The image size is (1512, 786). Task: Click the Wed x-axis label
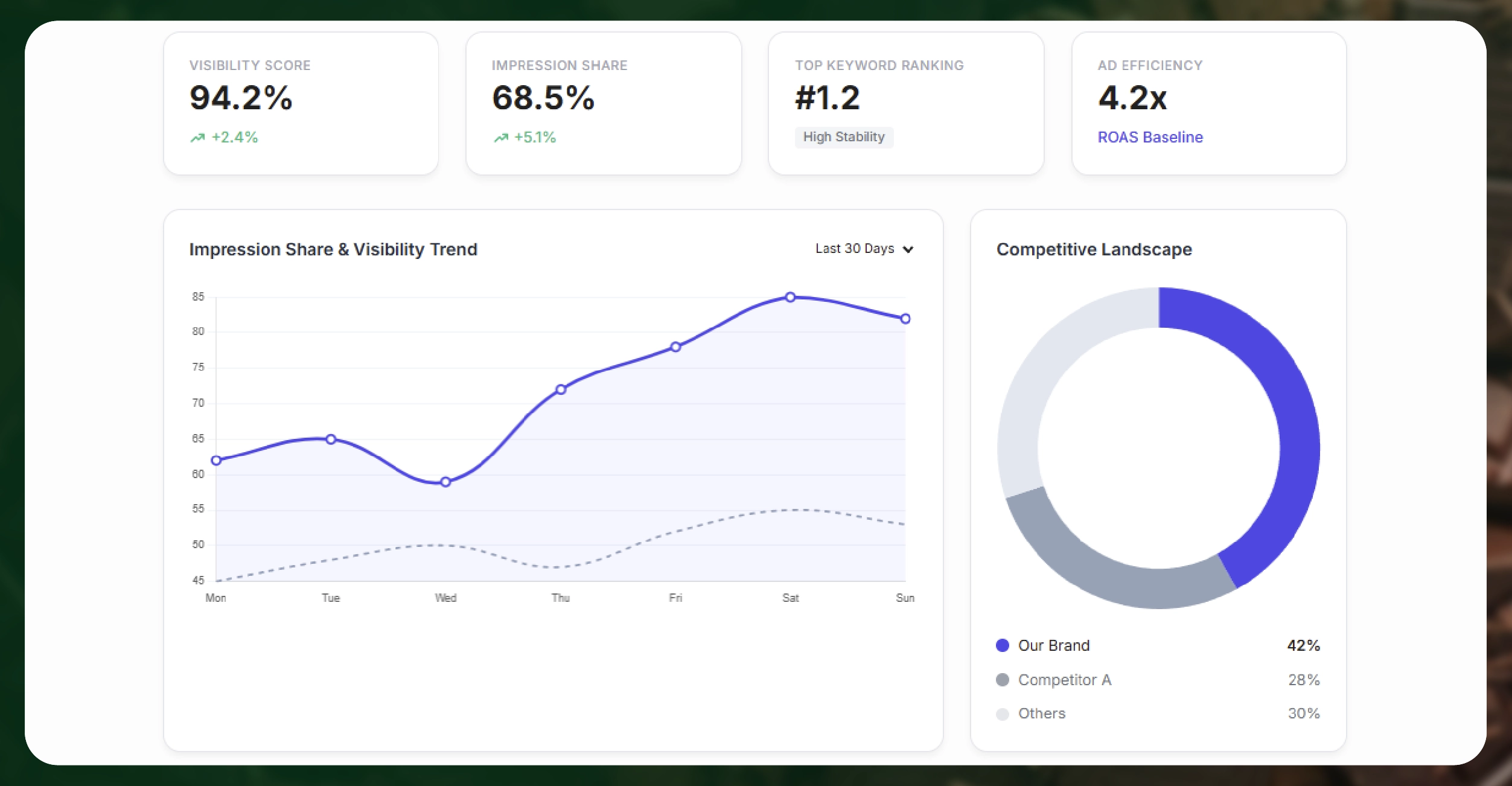(x=445, y=598)
